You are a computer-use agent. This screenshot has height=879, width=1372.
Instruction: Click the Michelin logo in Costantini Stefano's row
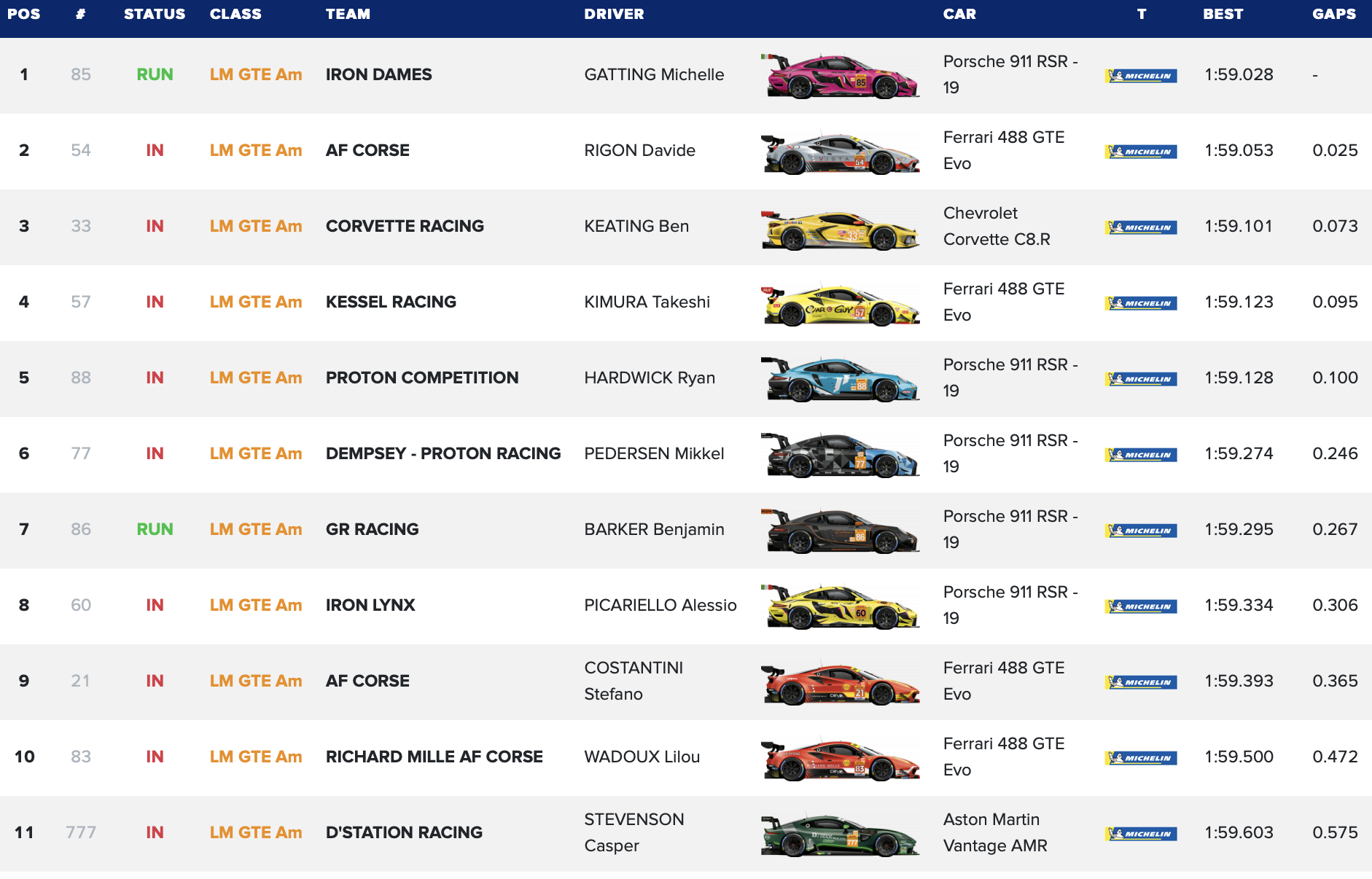coord(1141,682)
